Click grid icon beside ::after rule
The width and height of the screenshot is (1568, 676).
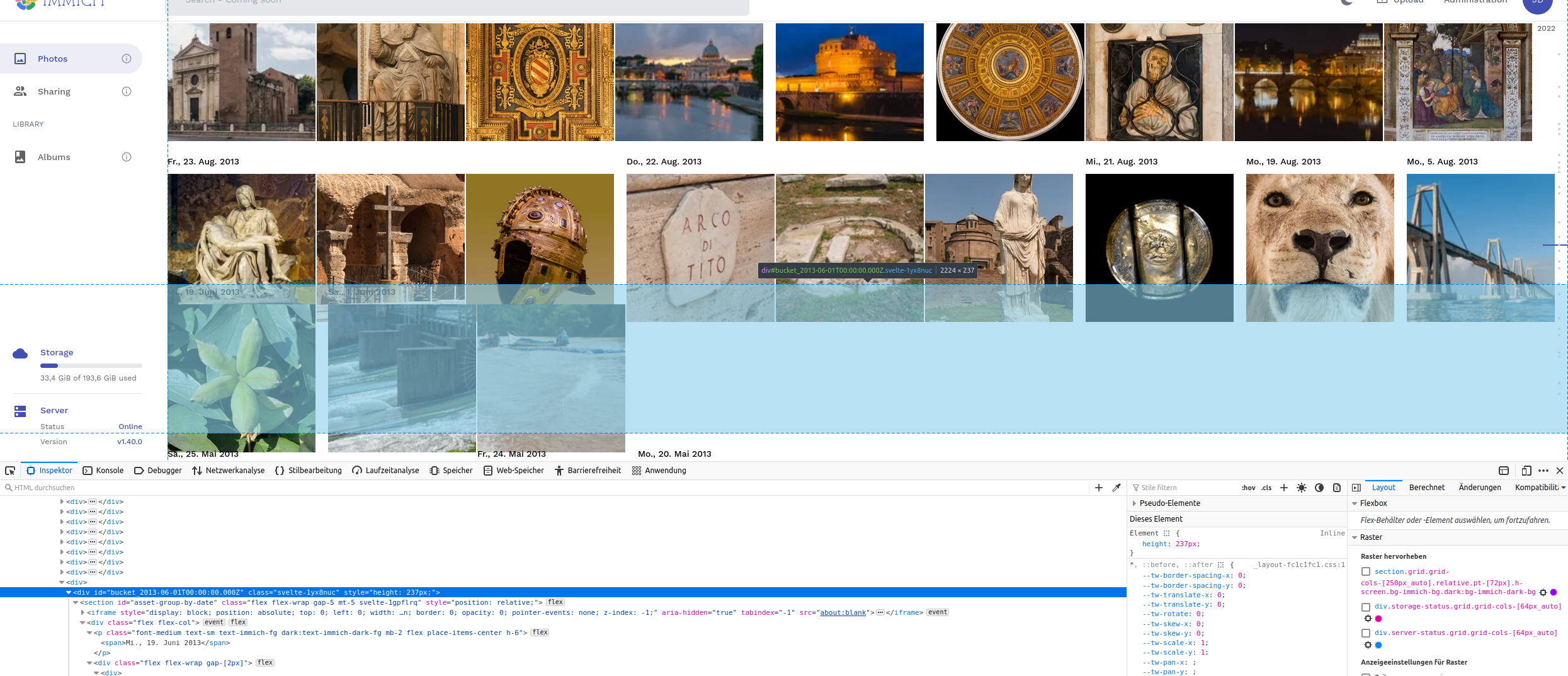pyautogui.click(x=1221, y=564)
